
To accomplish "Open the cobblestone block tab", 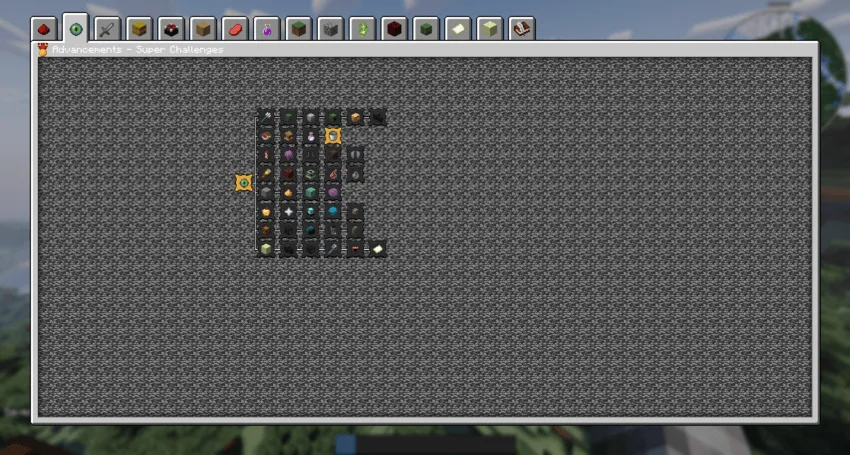I will (x=331, y=29).
